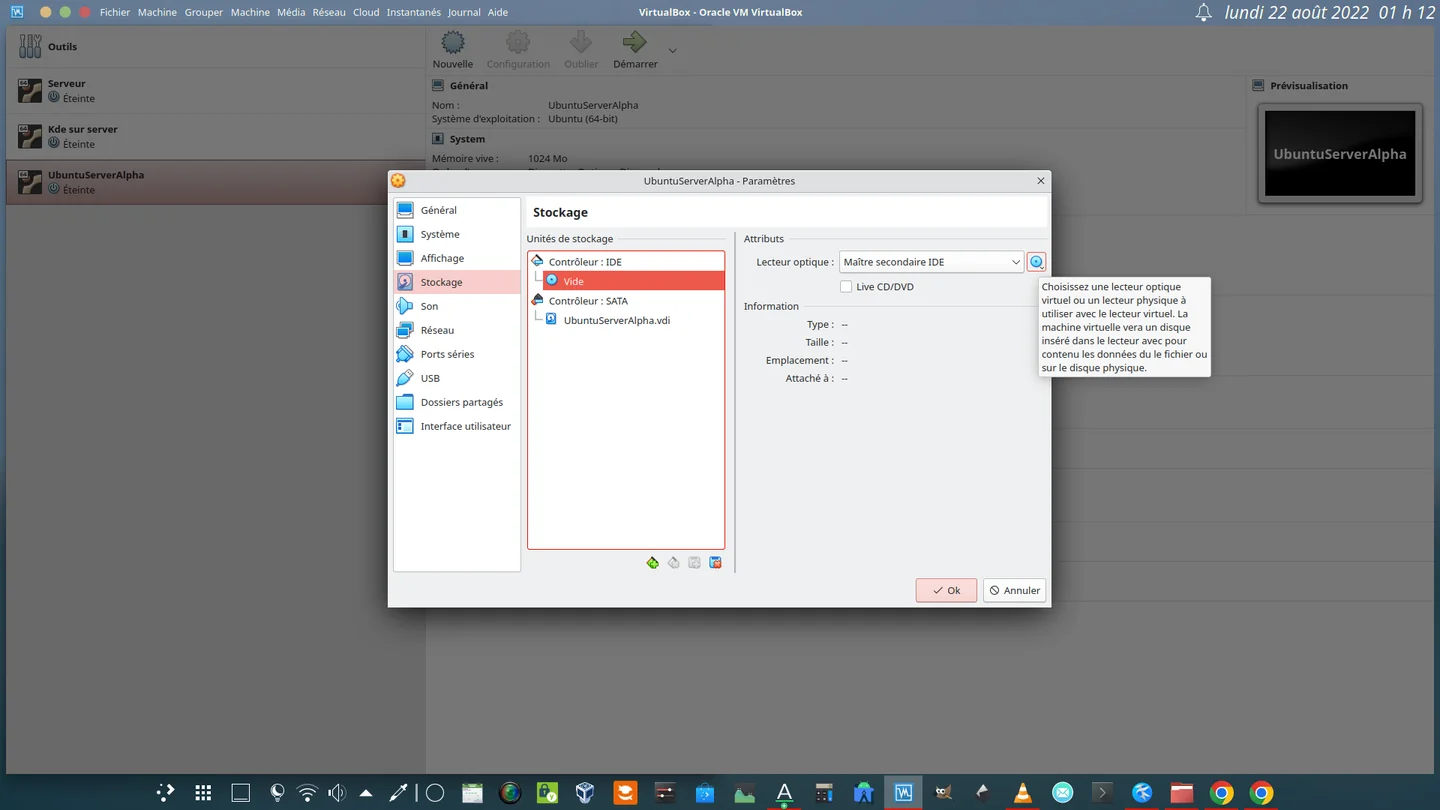Expand the Démarrer options arrow
The height and width of the screenshot is (810, 1440).
click(672, 50)
